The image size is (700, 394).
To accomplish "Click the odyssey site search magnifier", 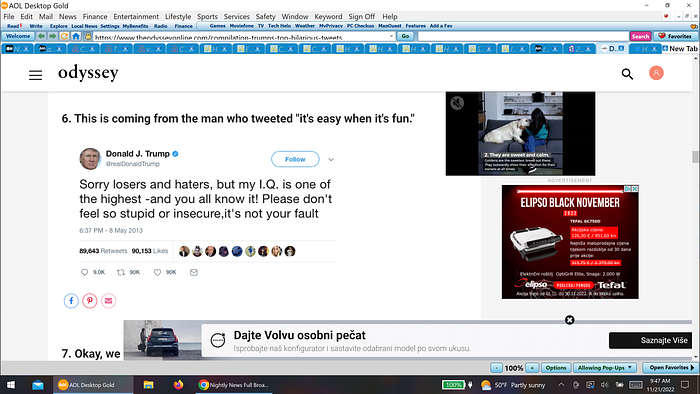I will (x=627, y=74).
